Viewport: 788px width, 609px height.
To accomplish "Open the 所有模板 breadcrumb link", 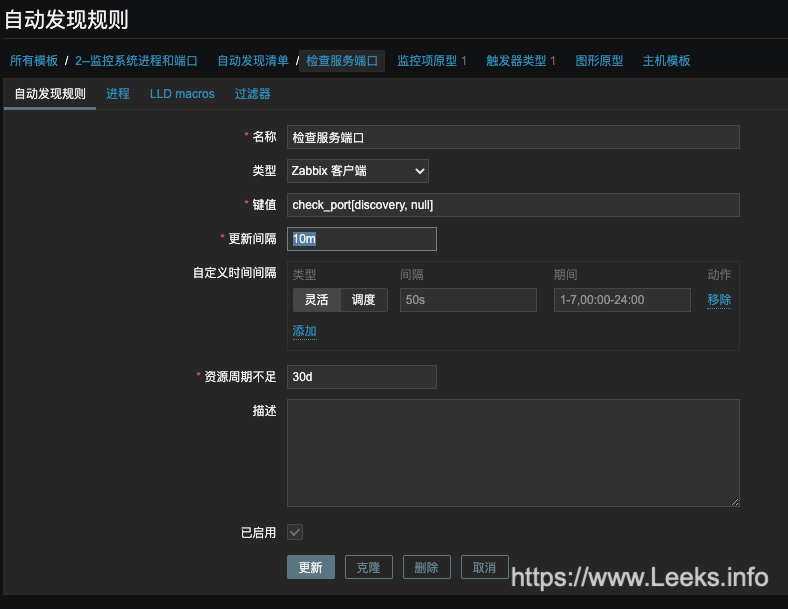I will pyautogui.click(x=34, y=61).
